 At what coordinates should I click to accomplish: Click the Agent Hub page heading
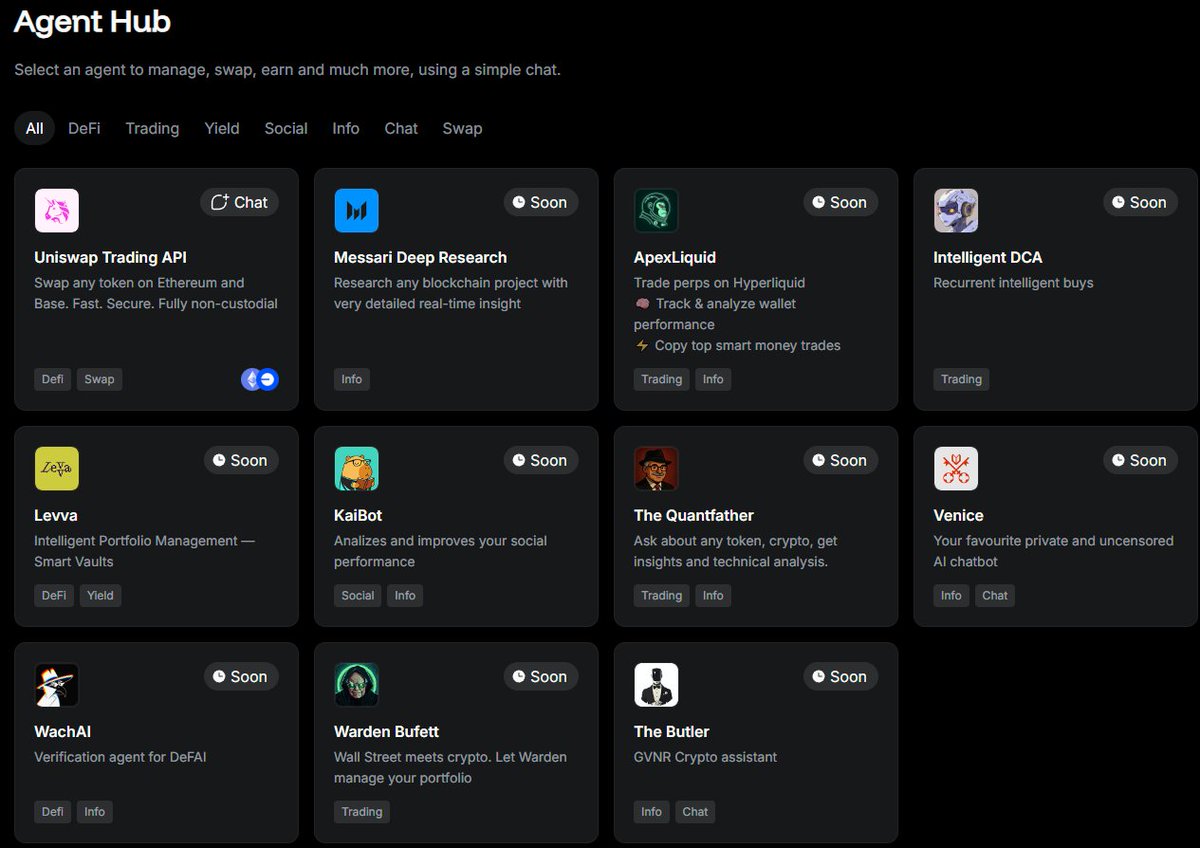[x=92, y=21]
